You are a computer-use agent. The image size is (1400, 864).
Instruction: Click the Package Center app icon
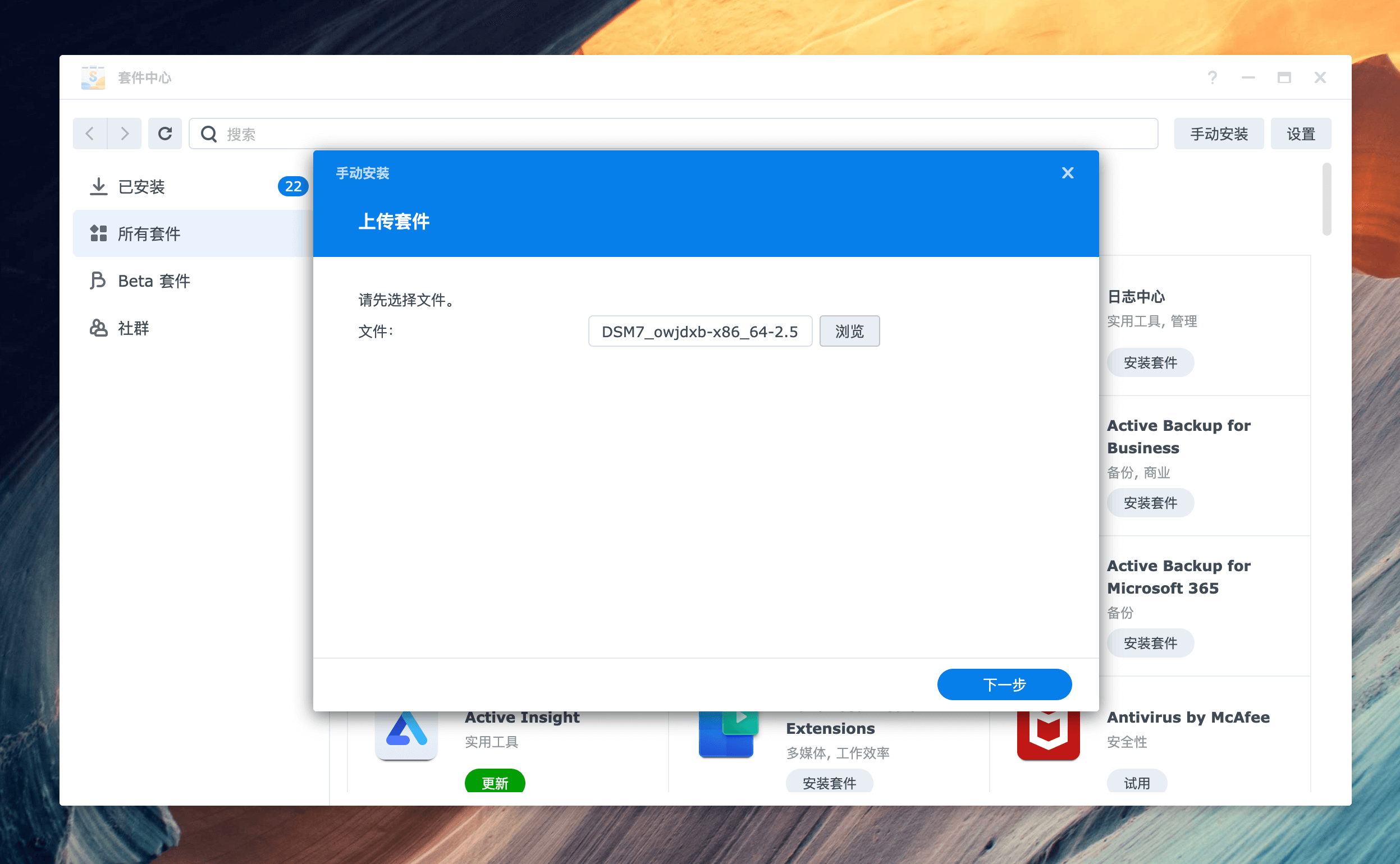93,78
